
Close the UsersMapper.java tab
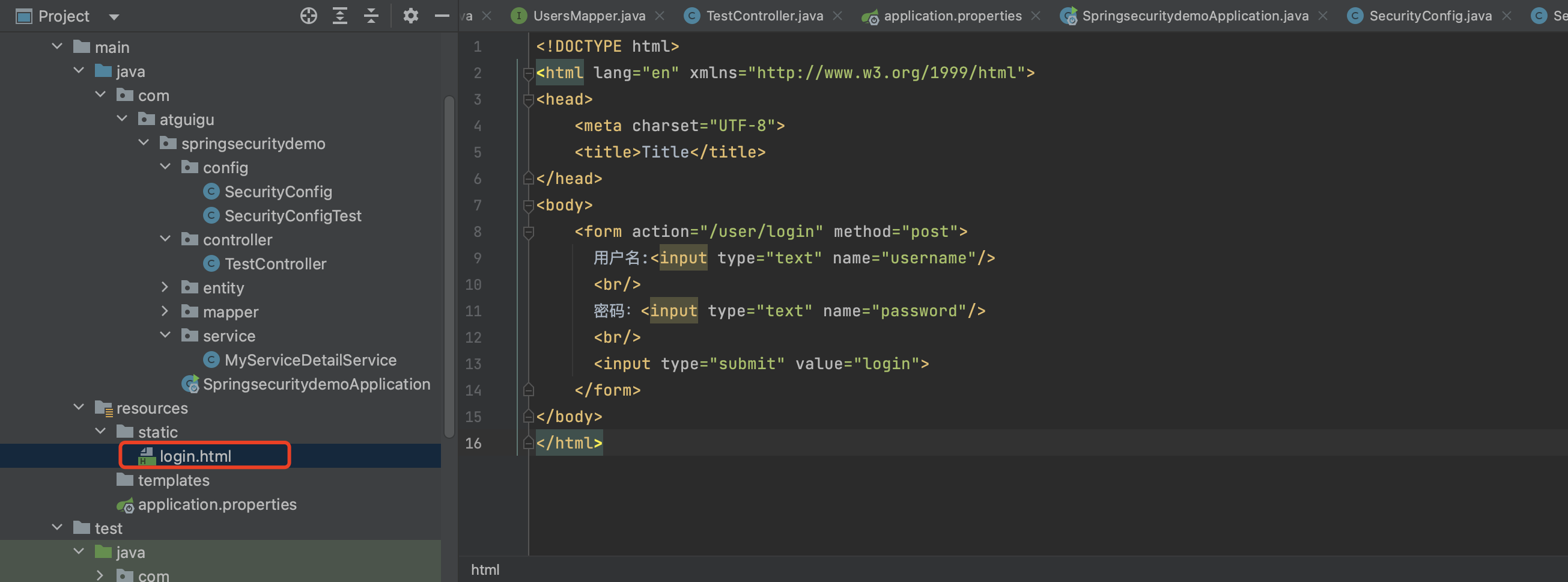(x=660, y=16)
